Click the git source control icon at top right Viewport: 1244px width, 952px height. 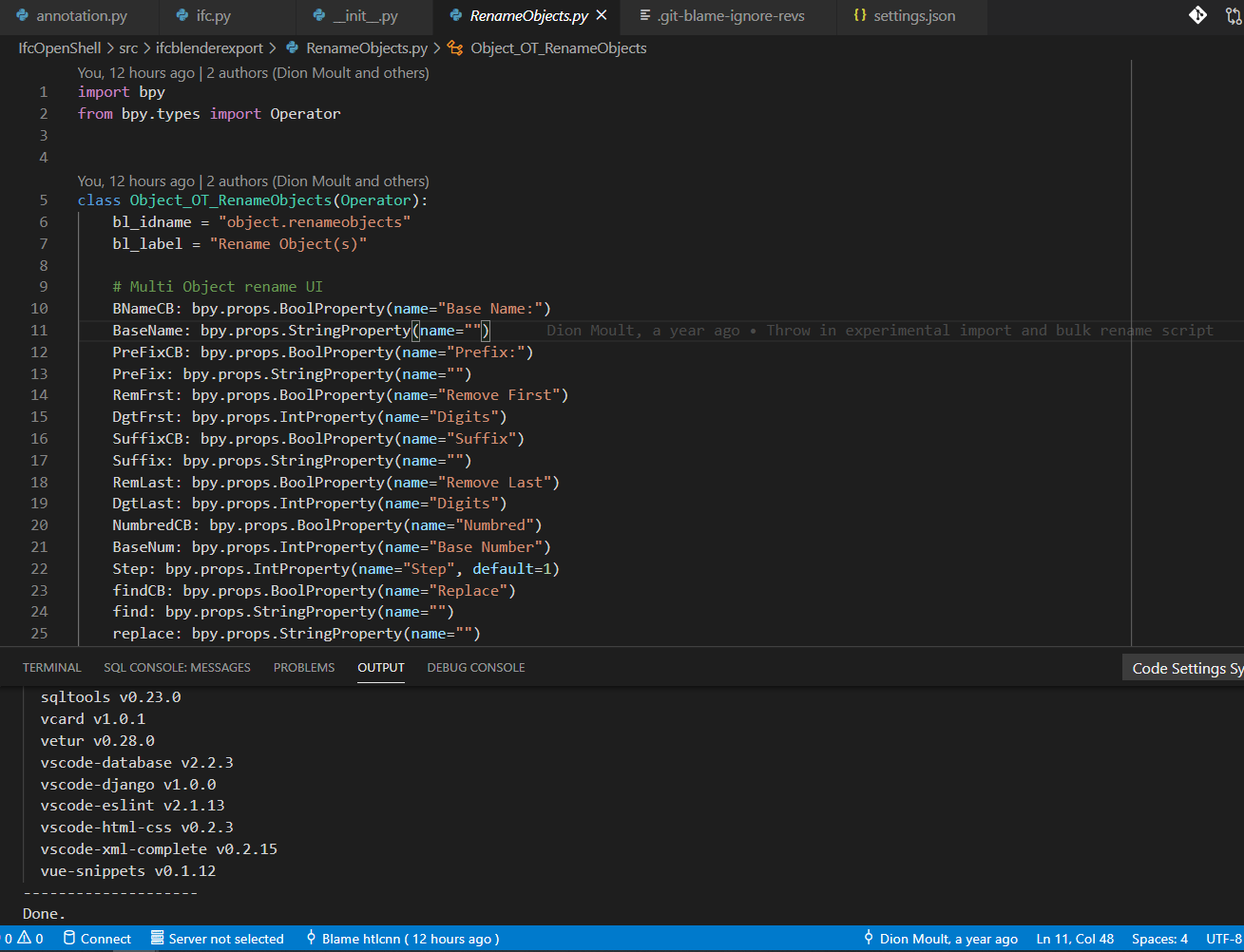click(1198, 15)
